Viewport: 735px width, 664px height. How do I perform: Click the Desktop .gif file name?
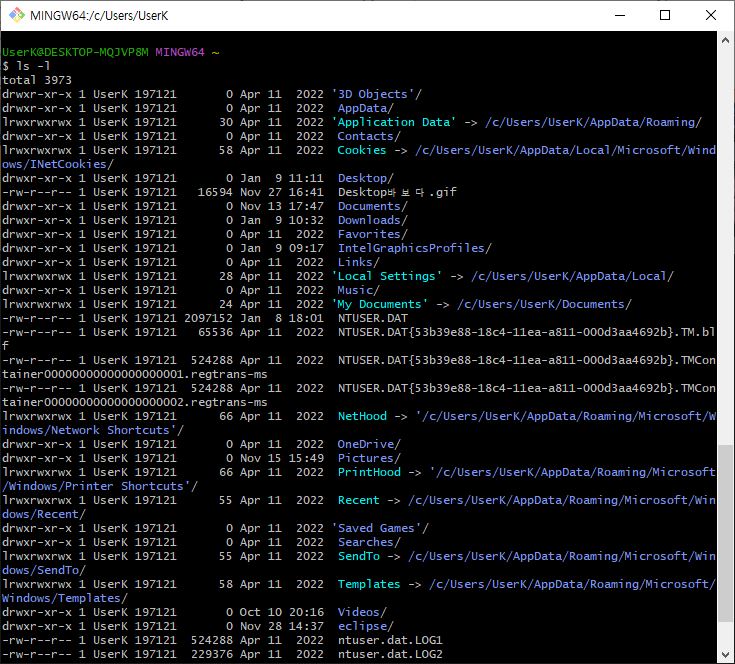397,192
